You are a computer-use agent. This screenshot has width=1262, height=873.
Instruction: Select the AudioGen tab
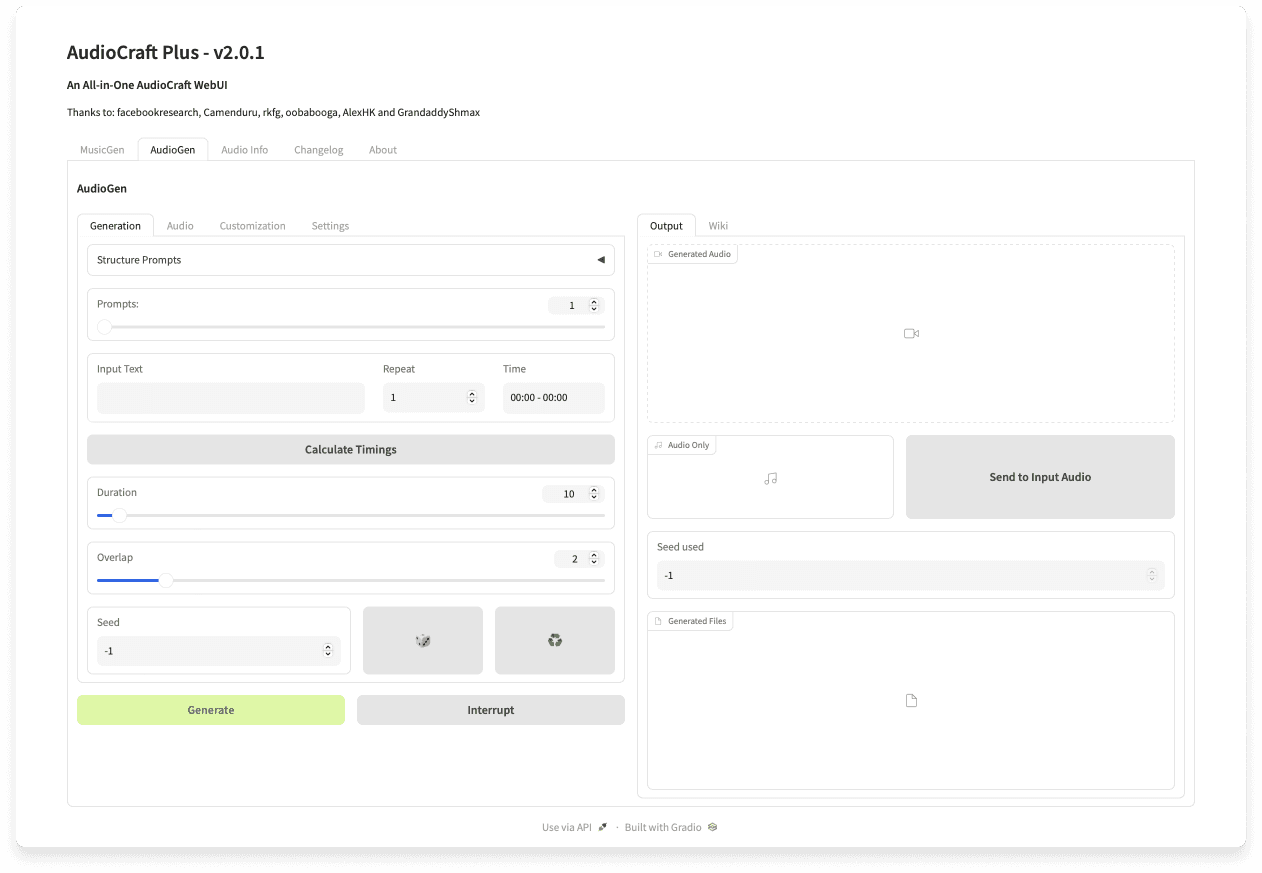pyautogui.click(x=173, y=150)
